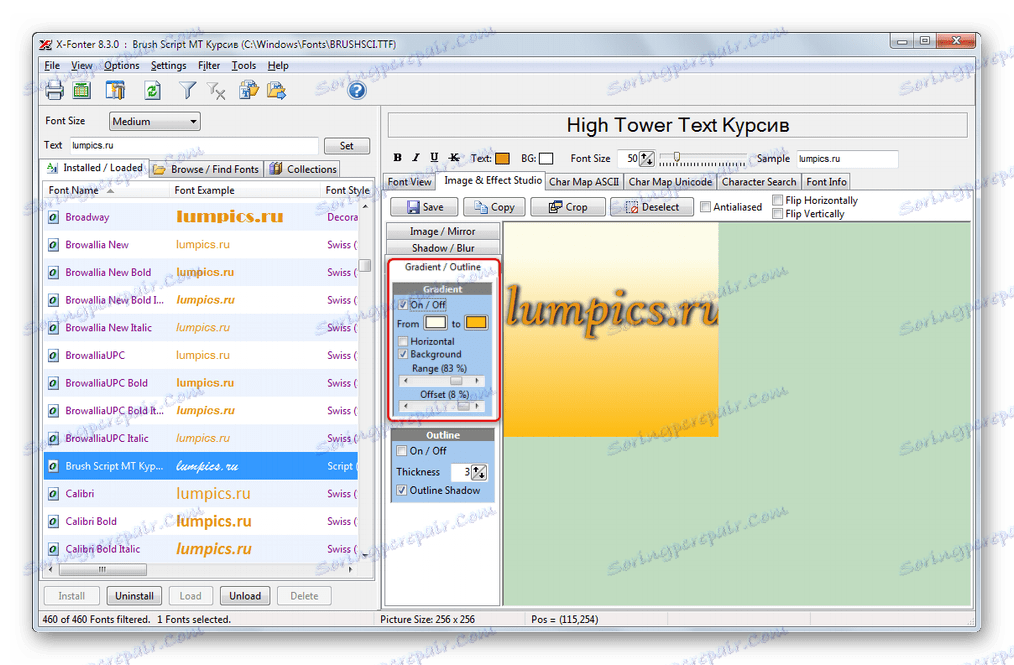Check Flip Horizontally

click(778, 201)
